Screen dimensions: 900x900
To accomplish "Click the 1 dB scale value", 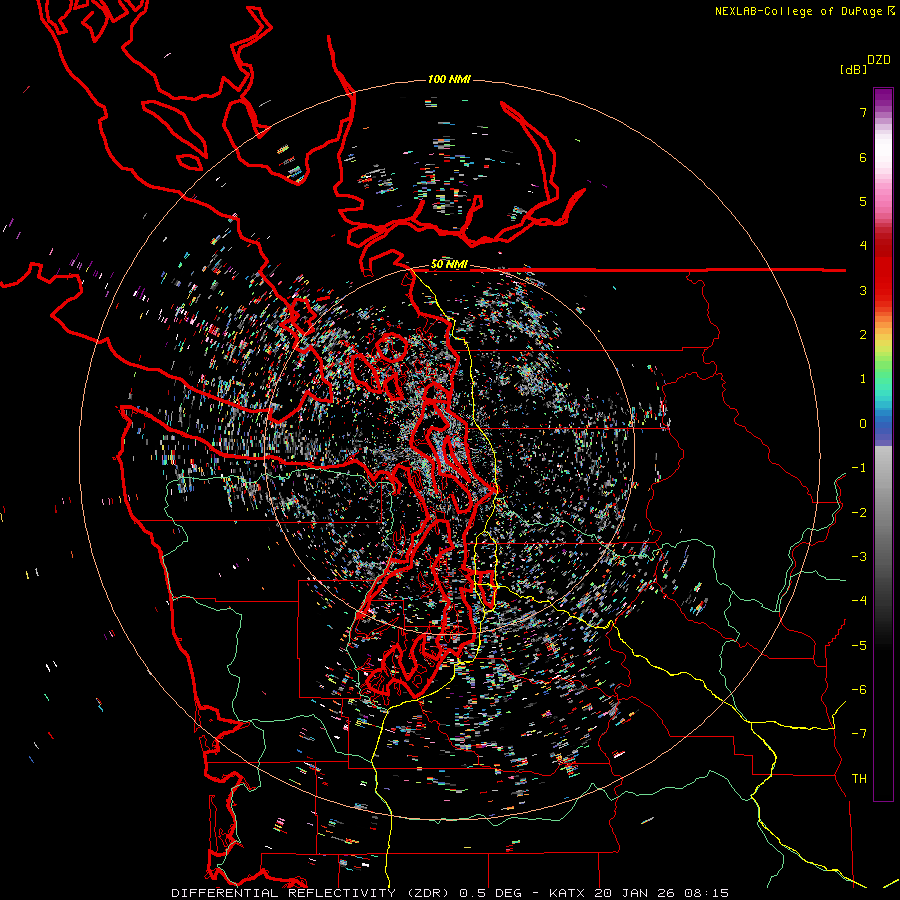I will (863, 379).
